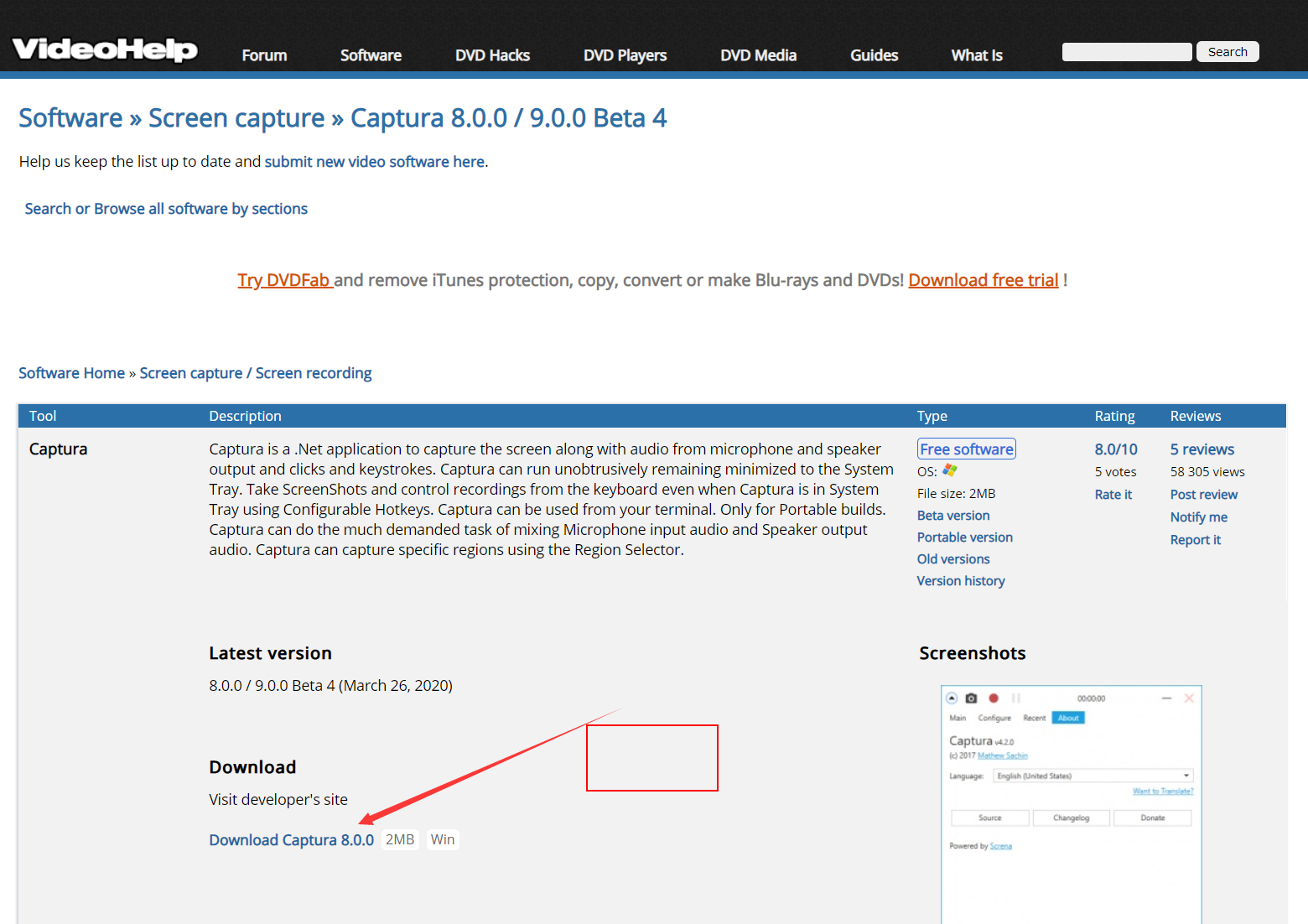Open the English (United States) language dropdown
The width and height of the screenshot is (1308, 924).
(x=1093, y=775)
